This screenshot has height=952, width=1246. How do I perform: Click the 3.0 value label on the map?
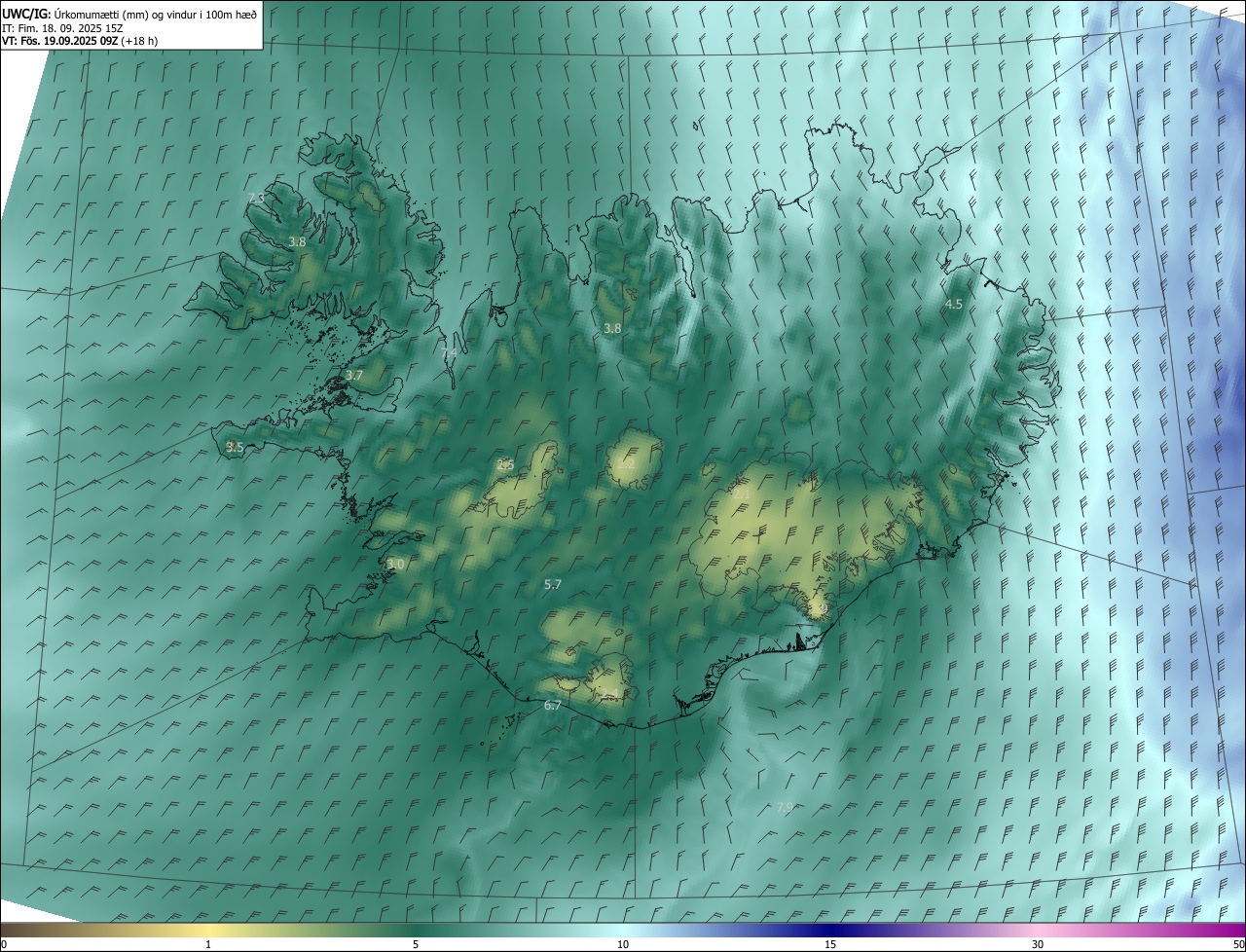[x=395, y=564]
